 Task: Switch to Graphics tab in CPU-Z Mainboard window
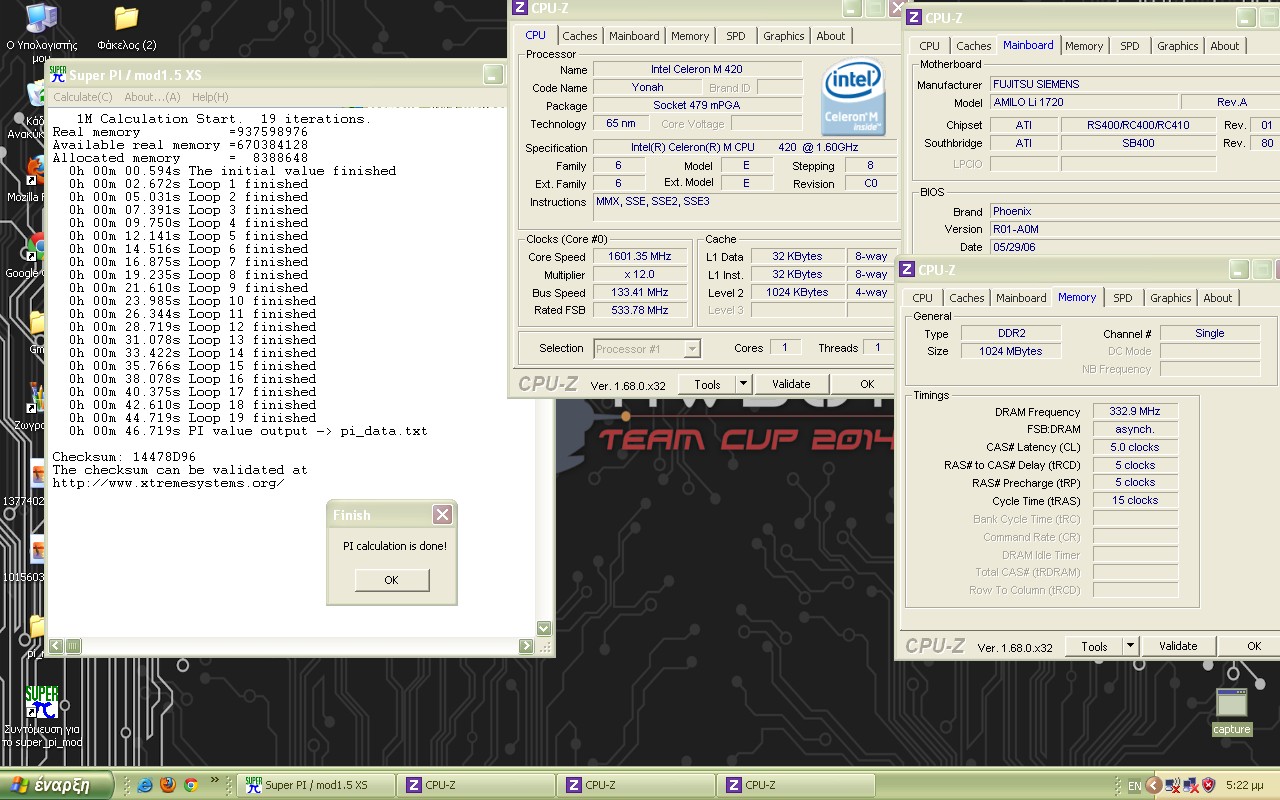click(1178, 46)
